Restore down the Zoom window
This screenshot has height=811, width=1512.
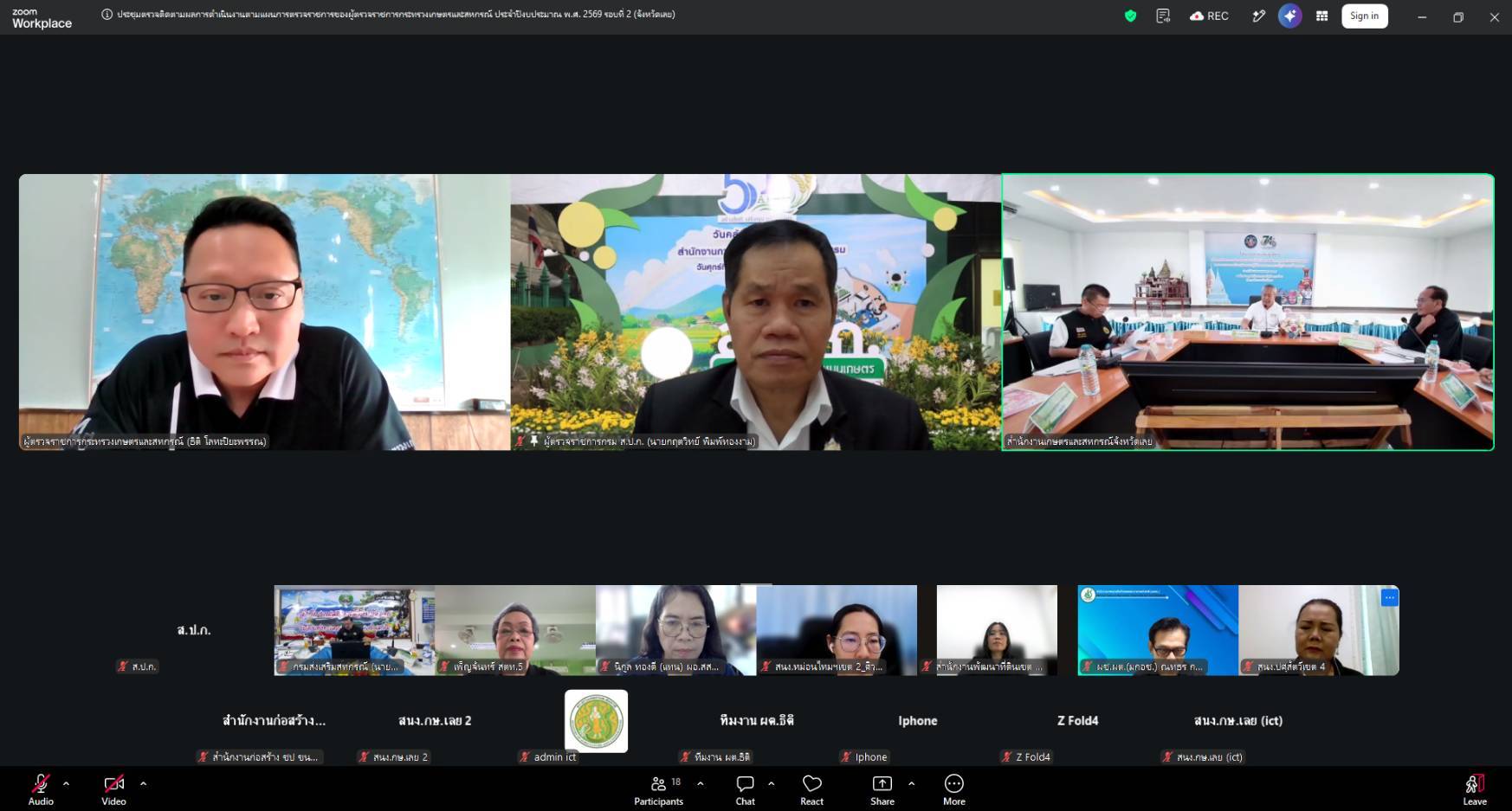(x=1458, y=16)
